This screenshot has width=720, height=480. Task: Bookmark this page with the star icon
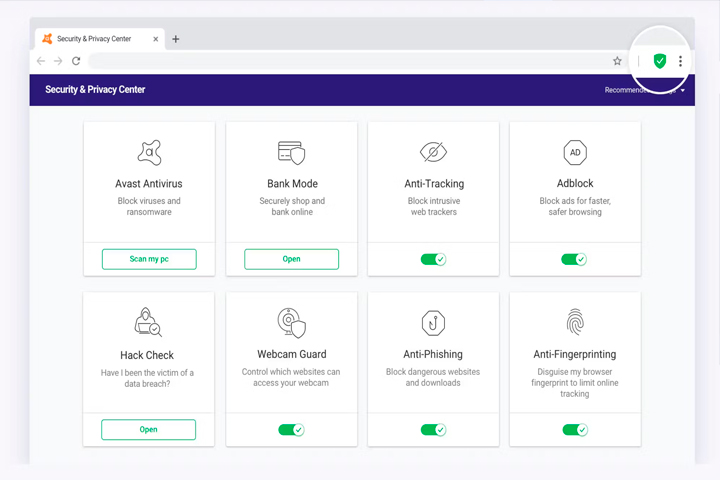[617, 61]
